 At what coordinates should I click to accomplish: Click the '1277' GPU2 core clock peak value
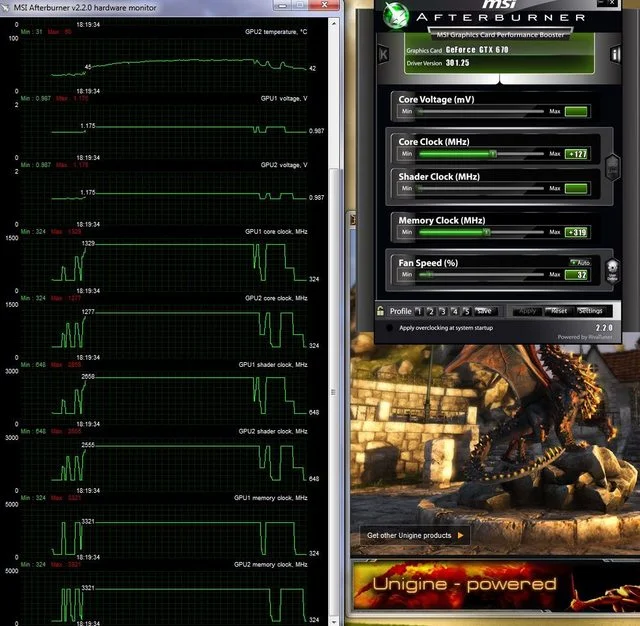click(x=88, y=312)
